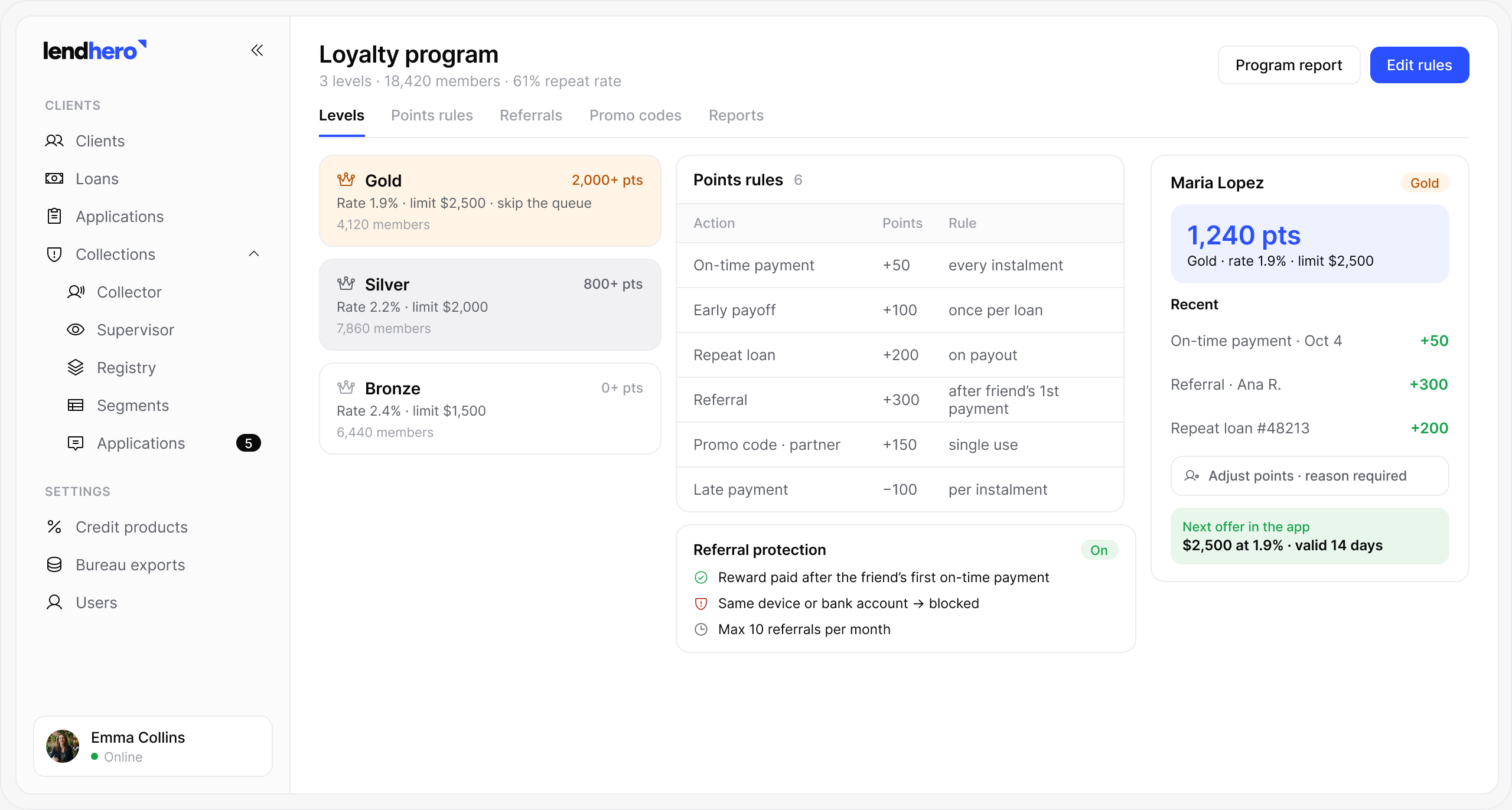The image size is (1512, 810).
Task: Click the Gold level crown icon
Action: [x=346, y=179]
